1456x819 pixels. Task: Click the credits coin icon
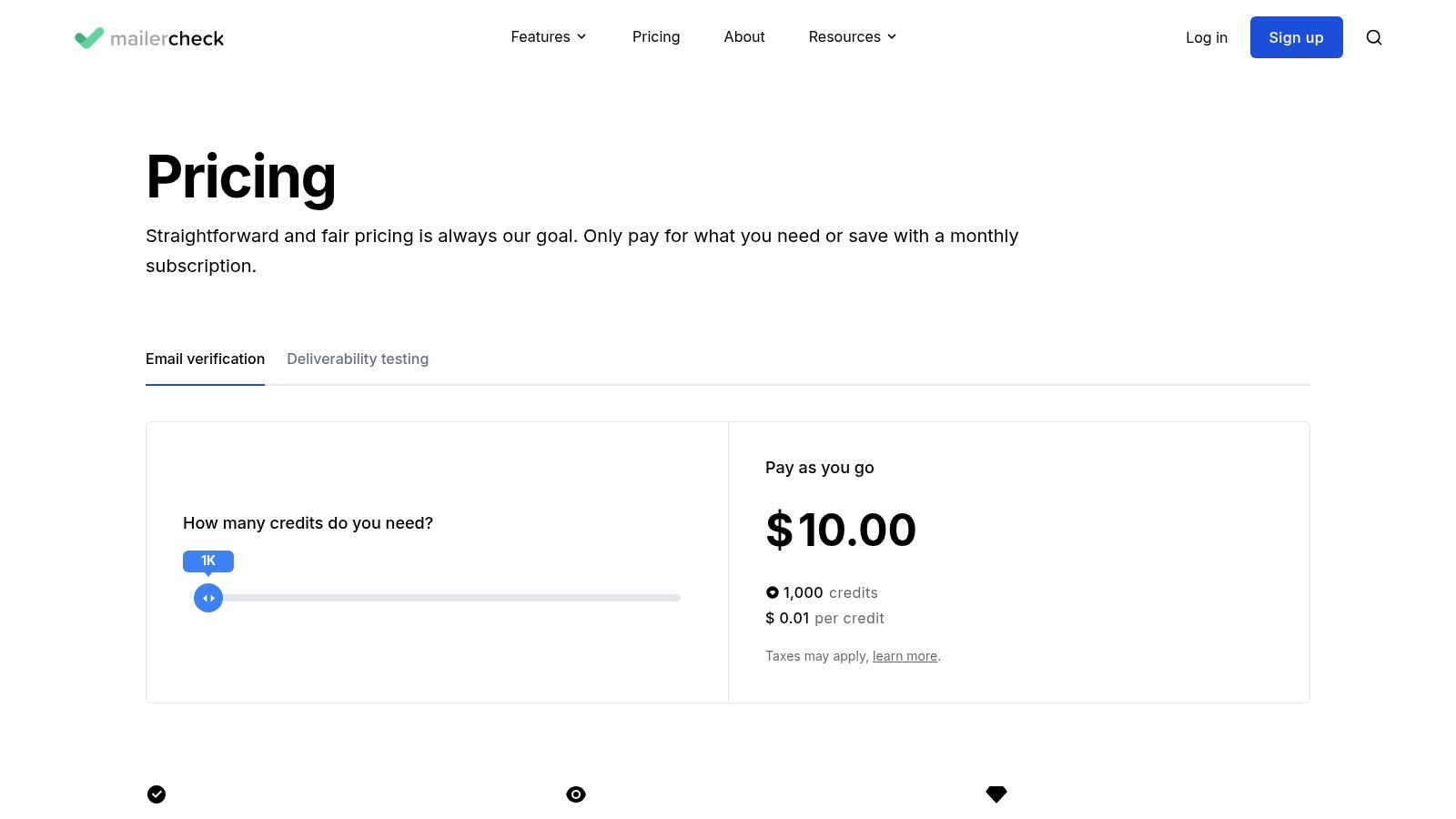click(773, 592)
